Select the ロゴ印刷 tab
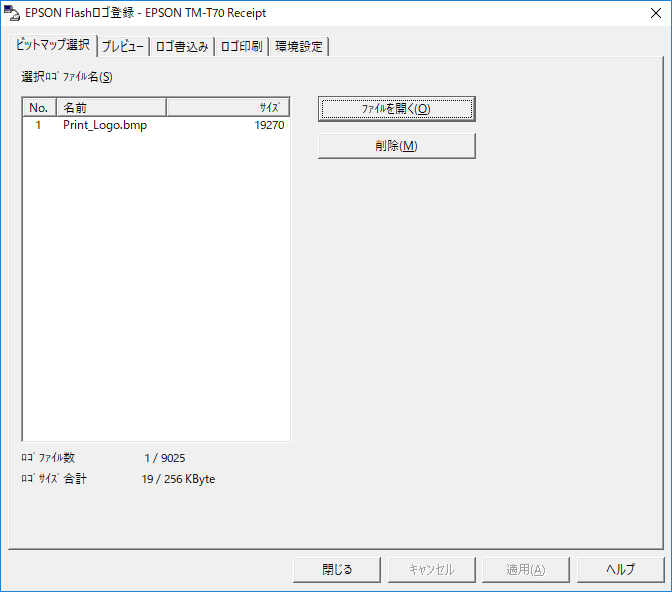This screenshot has width=672, height=592. pos(241,47)
